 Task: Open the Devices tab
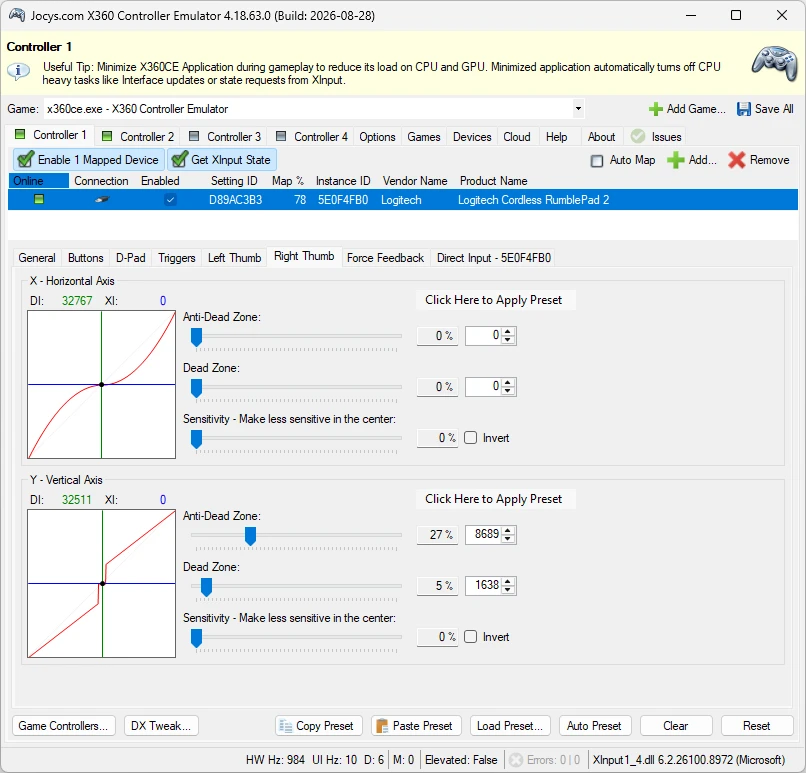pyautogui.click(x=472, y=137)
